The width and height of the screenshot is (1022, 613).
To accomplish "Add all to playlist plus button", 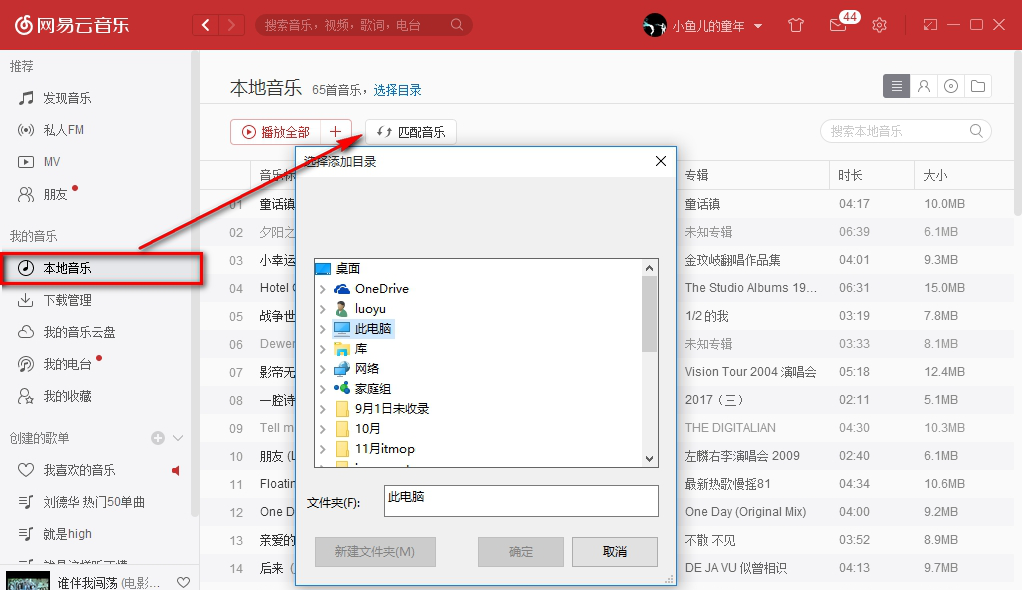I will pyautogui.click(x=336, y=132).
